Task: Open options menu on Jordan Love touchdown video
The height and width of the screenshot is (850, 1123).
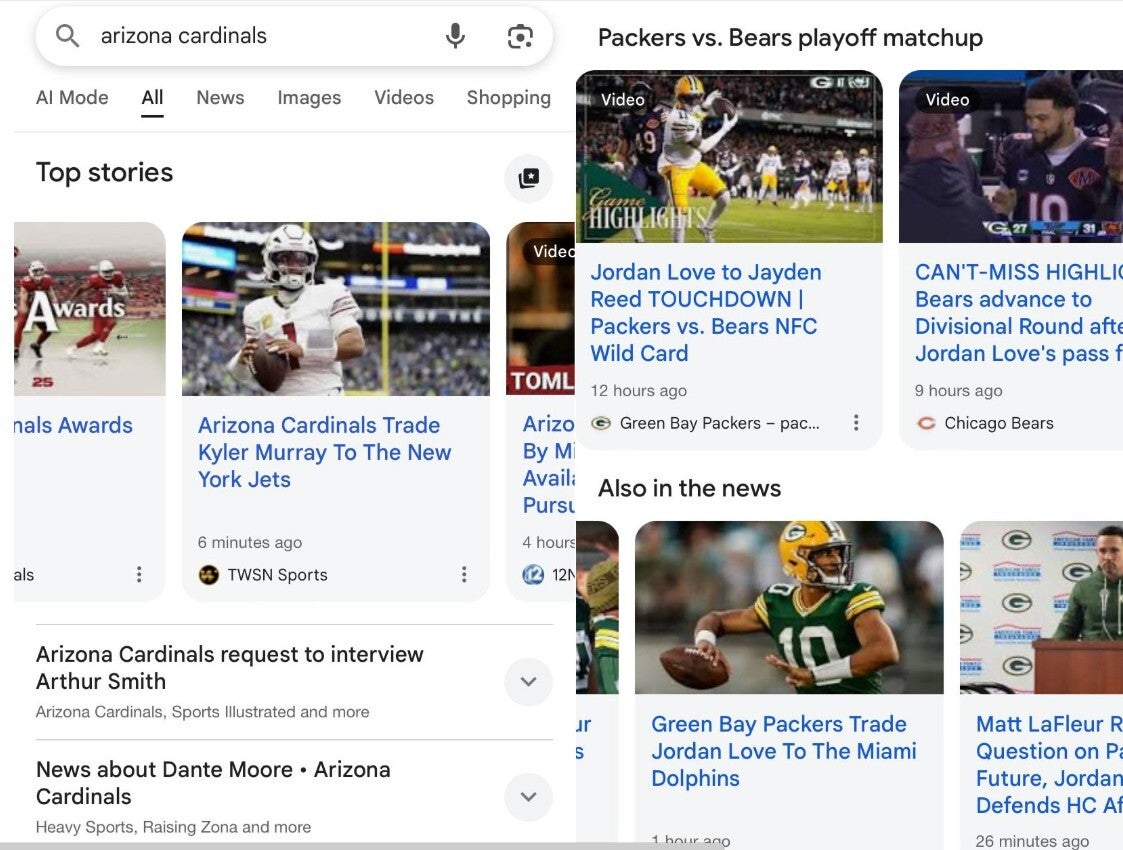Action: (x=856, y=423)
